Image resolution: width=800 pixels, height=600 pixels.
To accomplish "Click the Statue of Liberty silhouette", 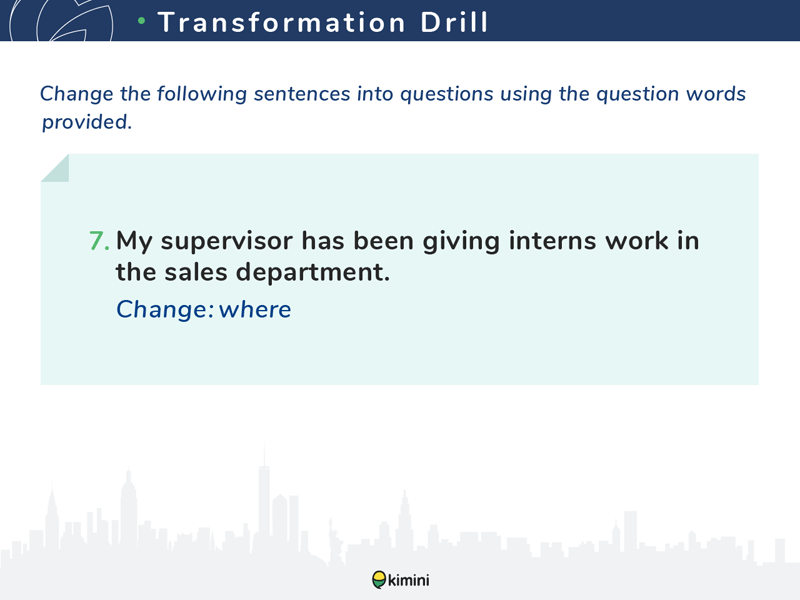I will (334, 541).
